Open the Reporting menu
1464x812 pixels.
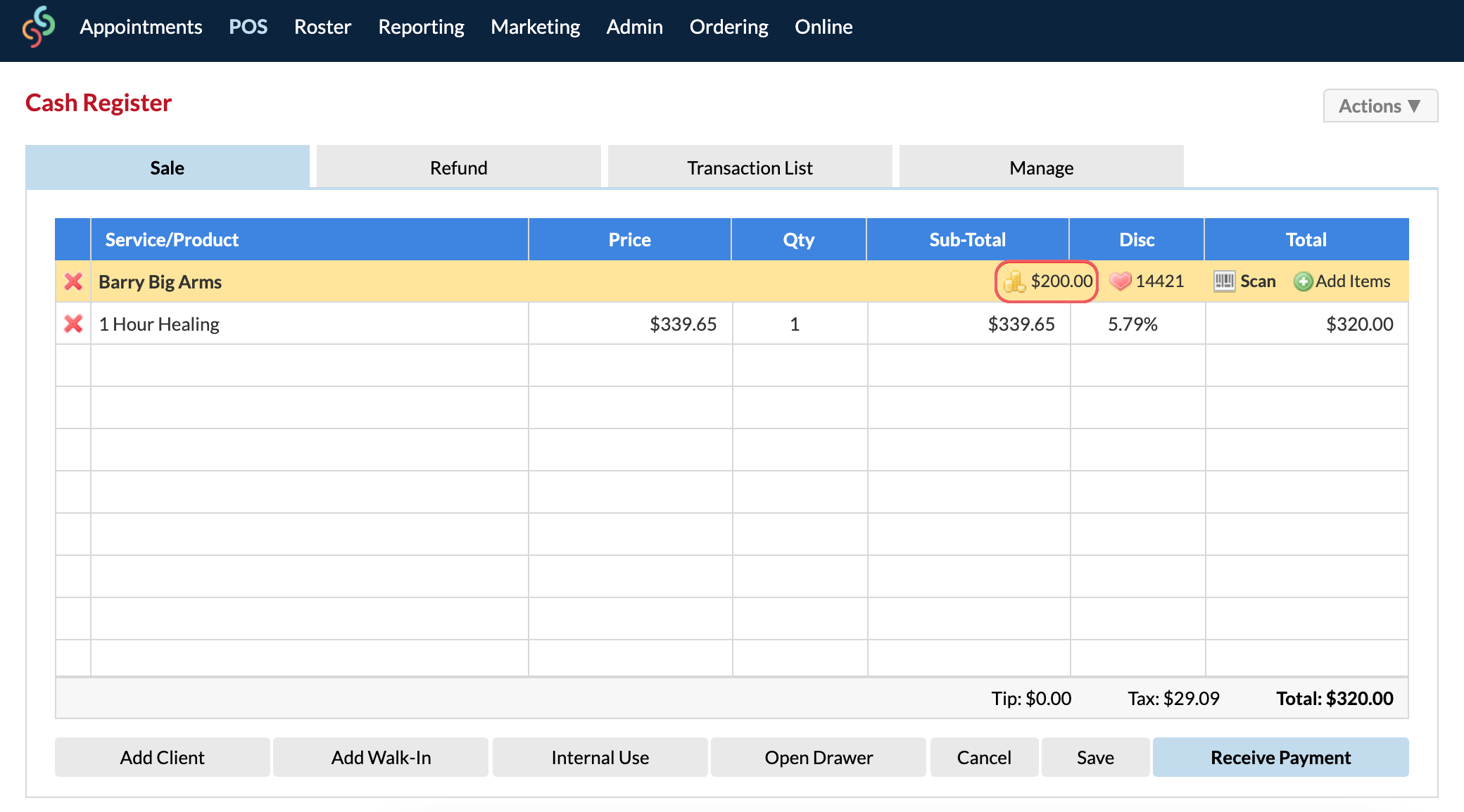[x=421, y=27]
